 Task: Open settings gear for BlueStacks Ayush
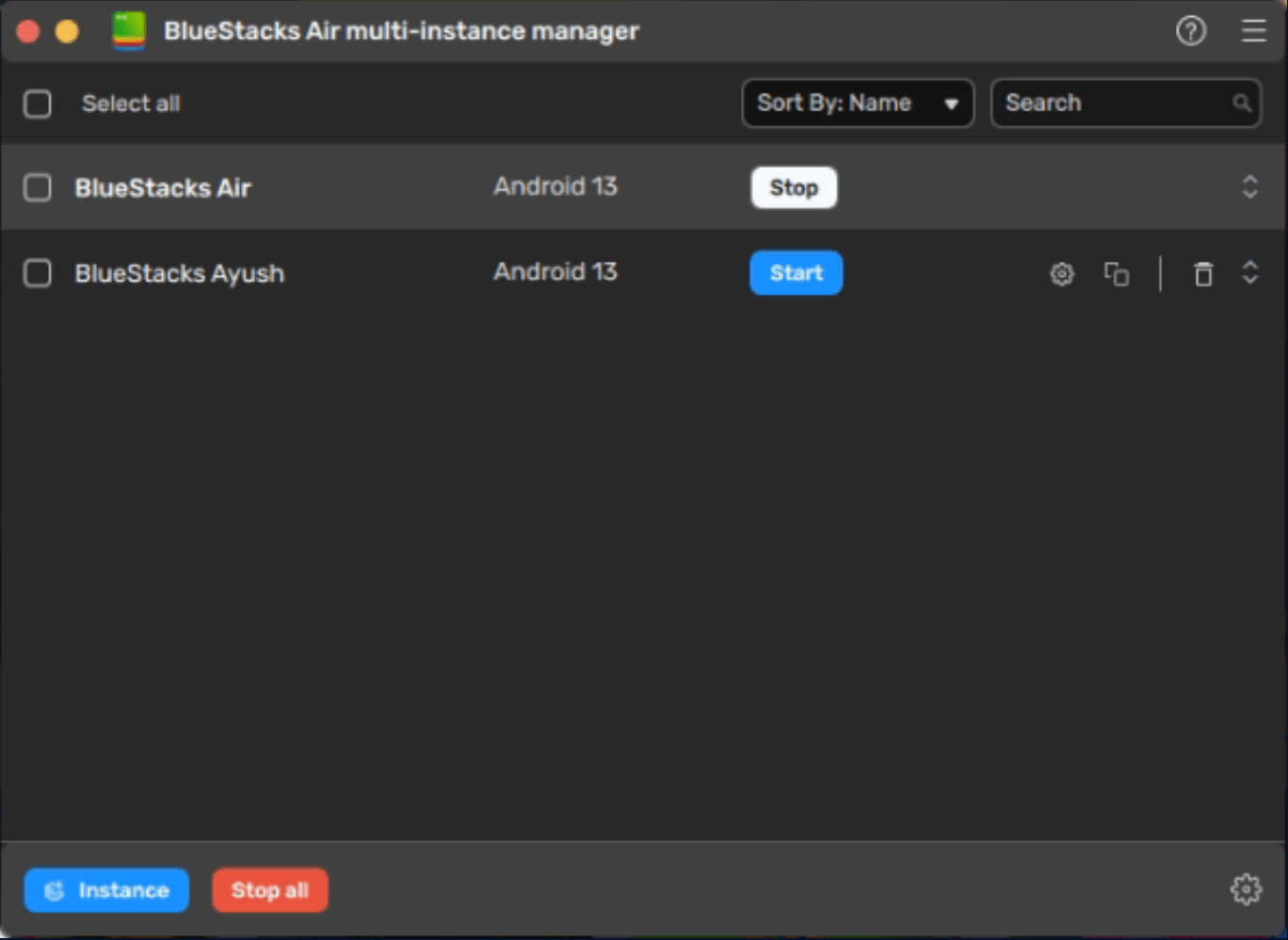(1061, 274)
